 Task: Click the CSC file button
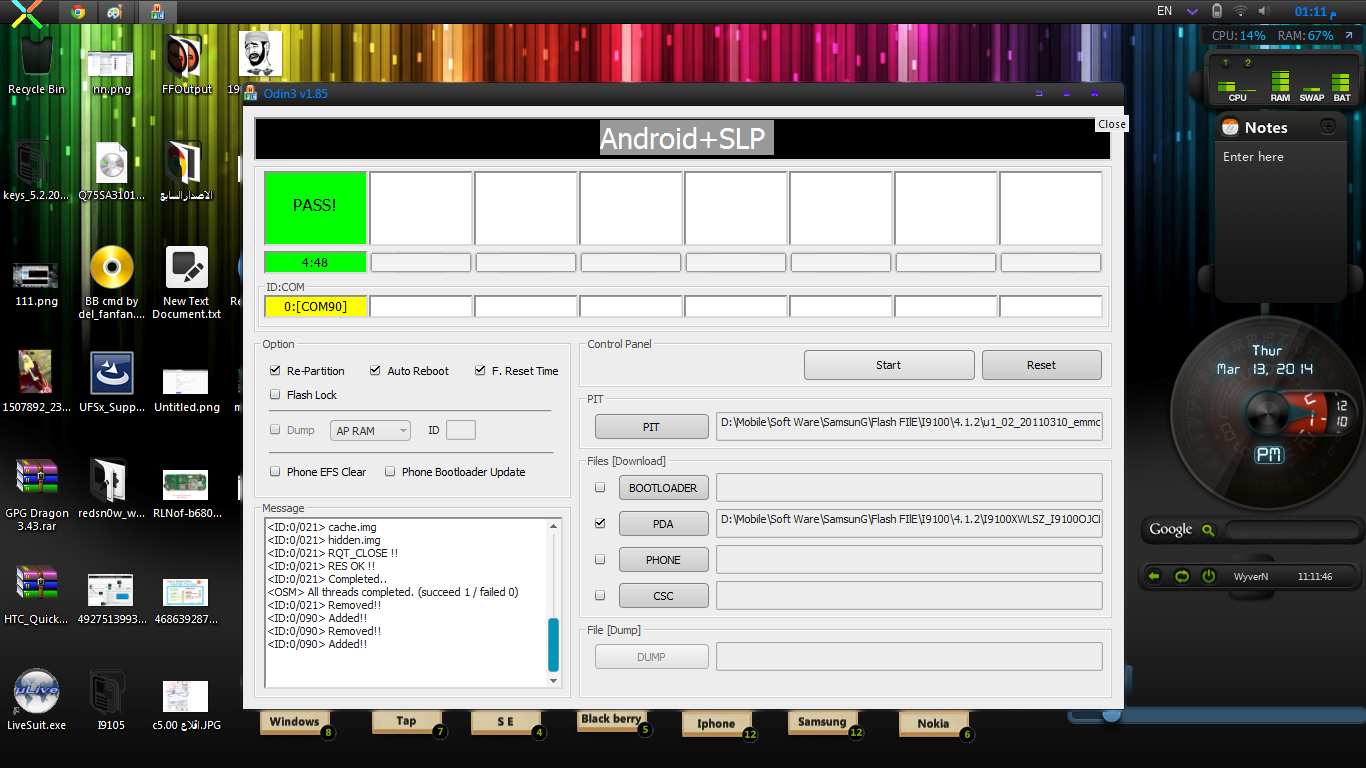(x=663, y=596)
